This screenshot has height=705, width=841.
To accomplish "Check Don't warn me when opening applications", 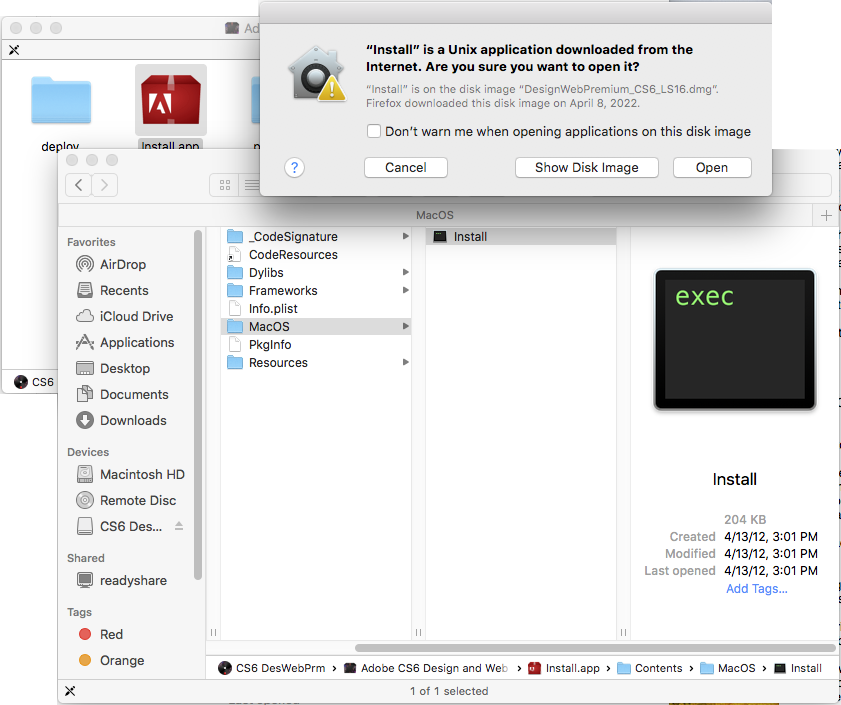I will pyautogui.click(x=374, y=131).
